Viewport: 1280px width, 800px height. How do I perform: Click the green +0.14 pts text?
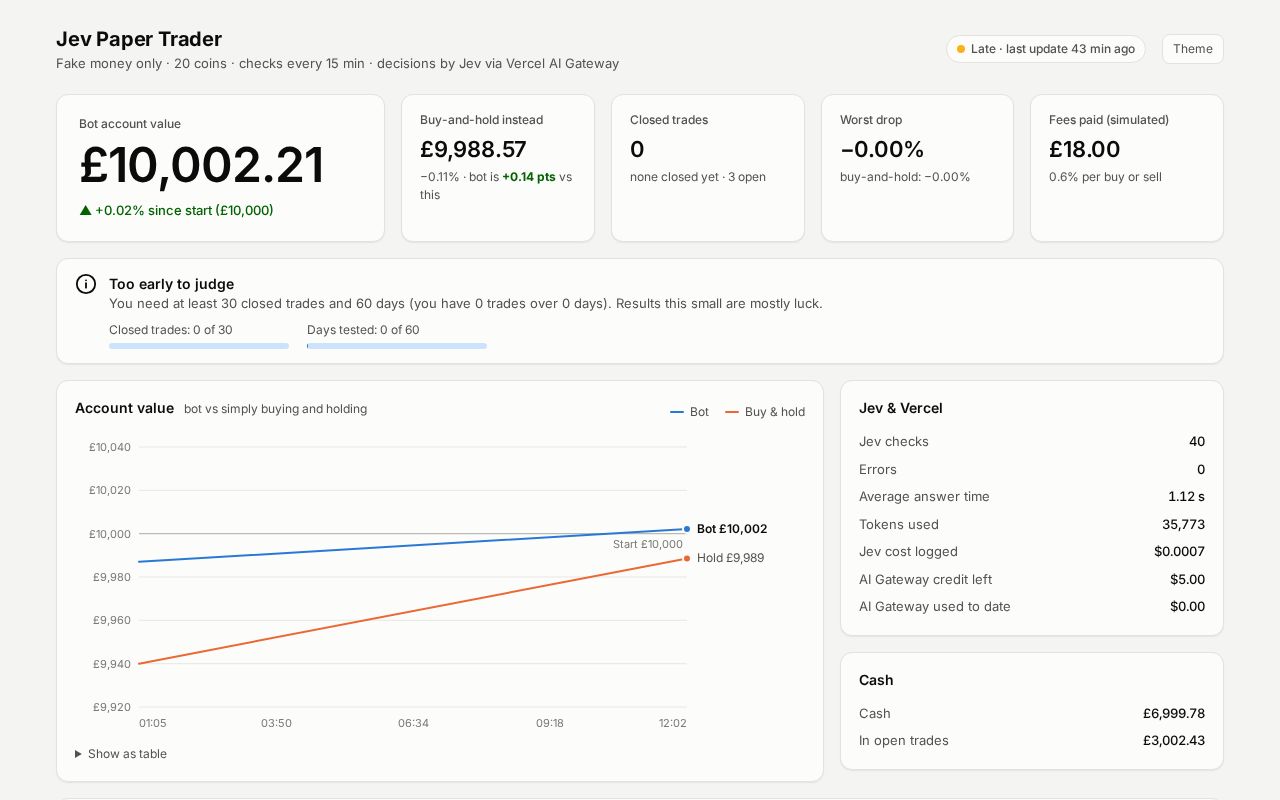[529, 177]
